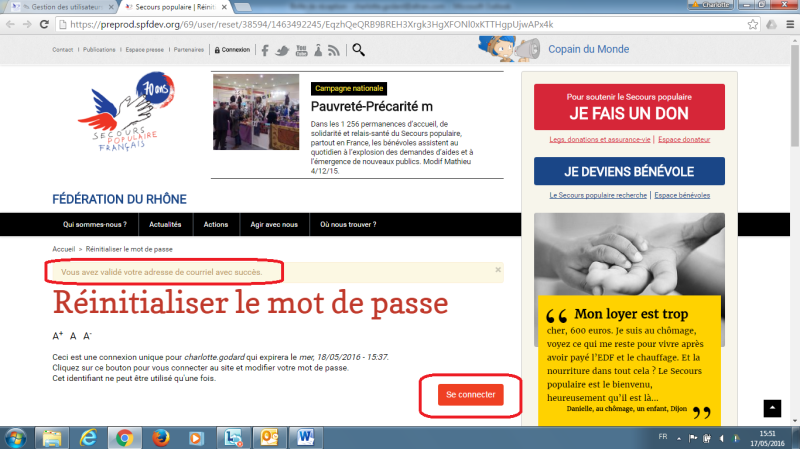Bookmark this page with the star icon
The image size is (800, 449).
753,24
